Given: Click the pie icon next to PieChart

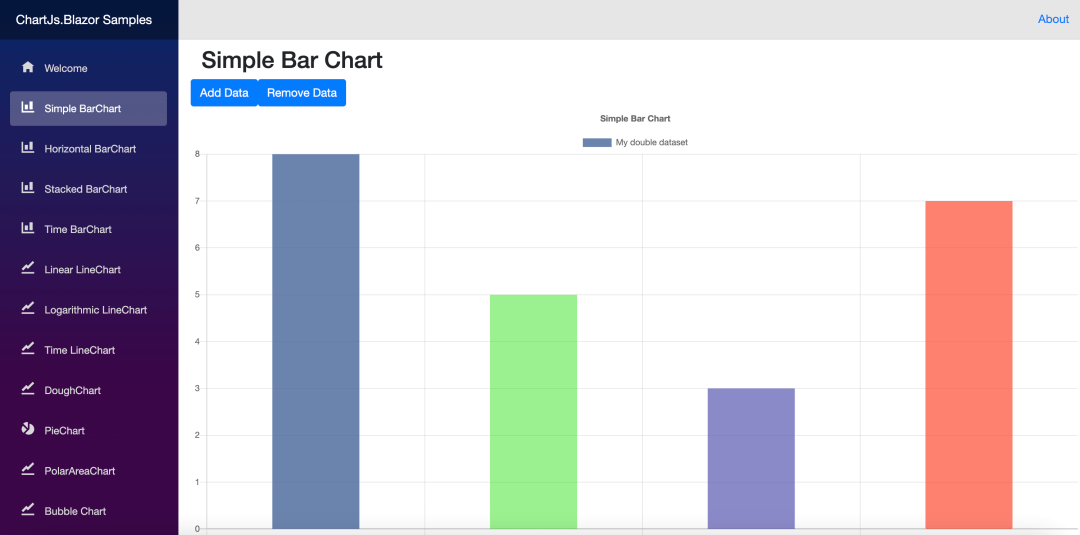Looking at the screenshot, I should [x=28, y=430].
